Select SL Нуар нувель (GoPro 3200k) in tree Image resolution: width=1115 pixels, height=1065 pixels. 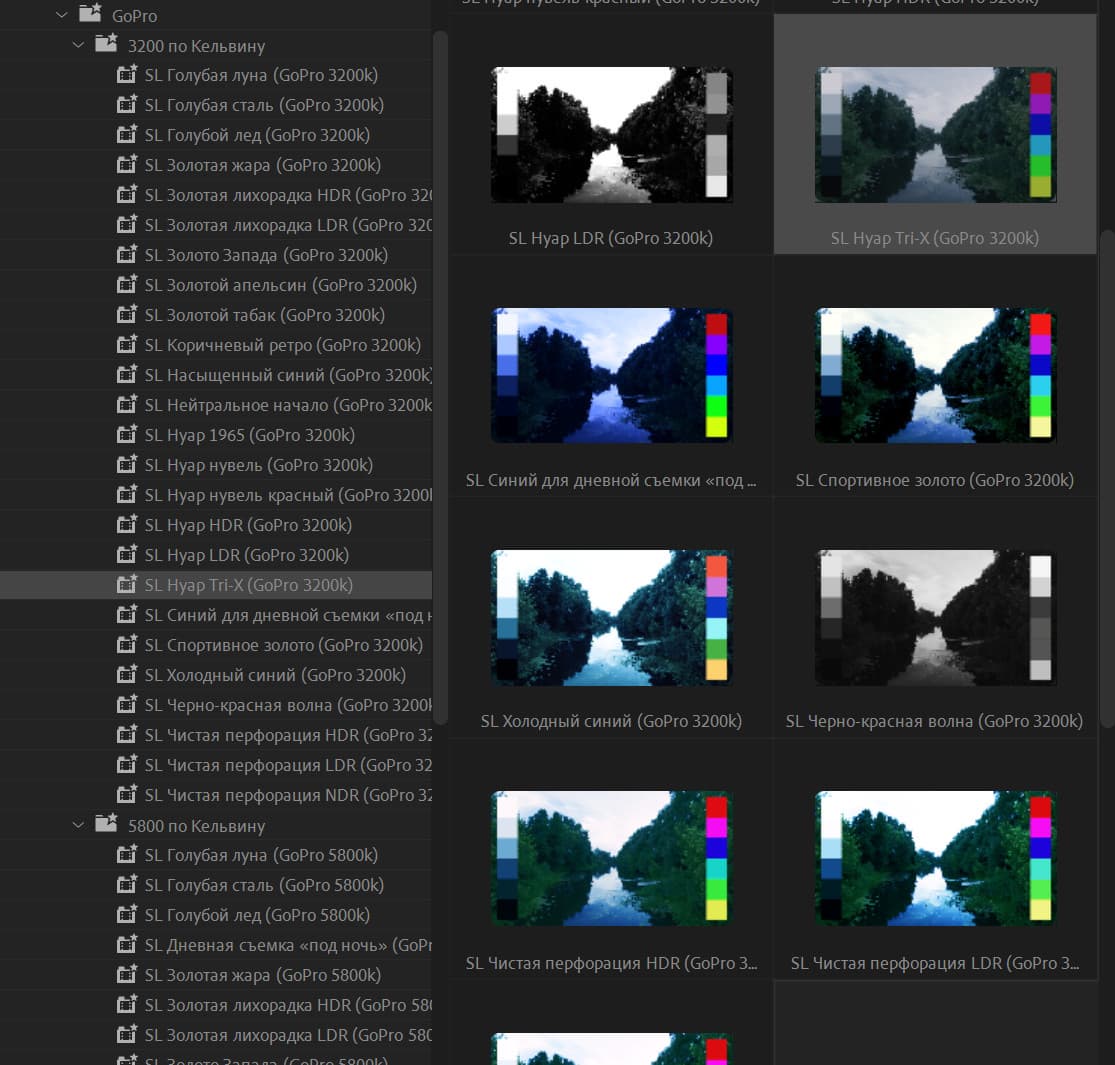click(x=216, y=465)
